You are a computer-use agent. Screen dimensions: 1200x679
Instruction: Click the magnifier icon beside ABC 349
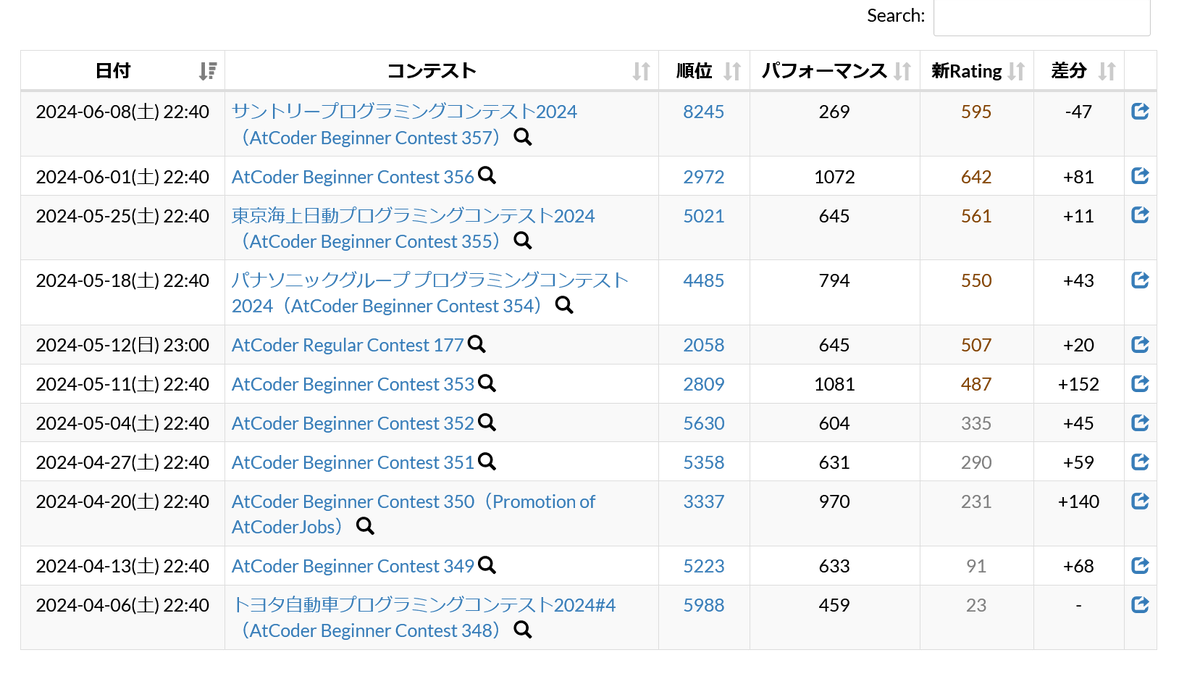tap(487, 565)
